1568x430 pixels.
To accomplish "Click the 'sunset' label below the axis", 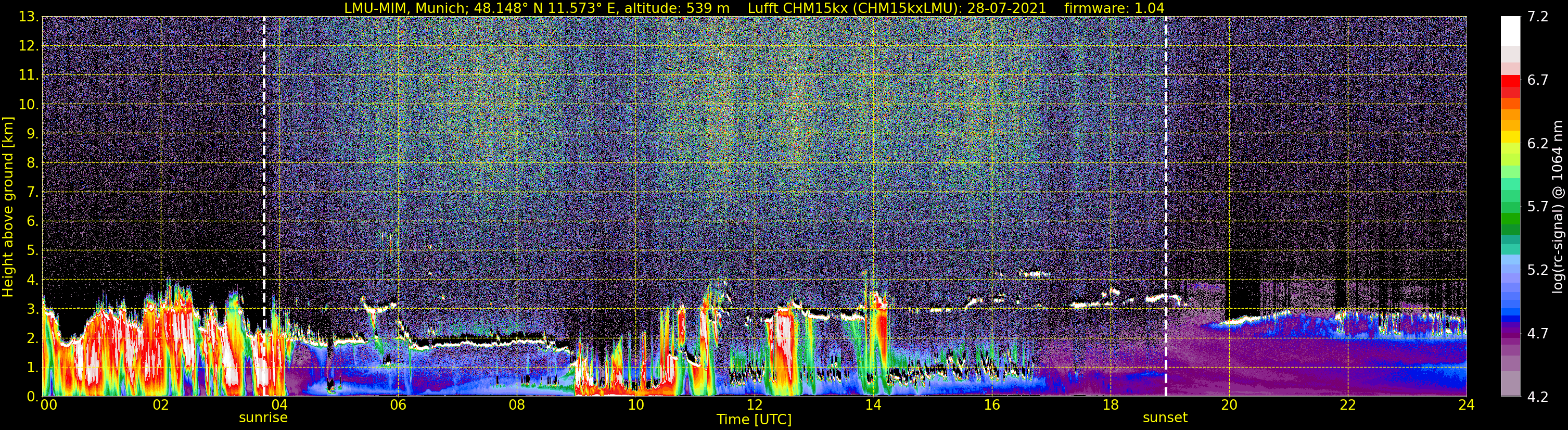I will tap(1165, 418).
